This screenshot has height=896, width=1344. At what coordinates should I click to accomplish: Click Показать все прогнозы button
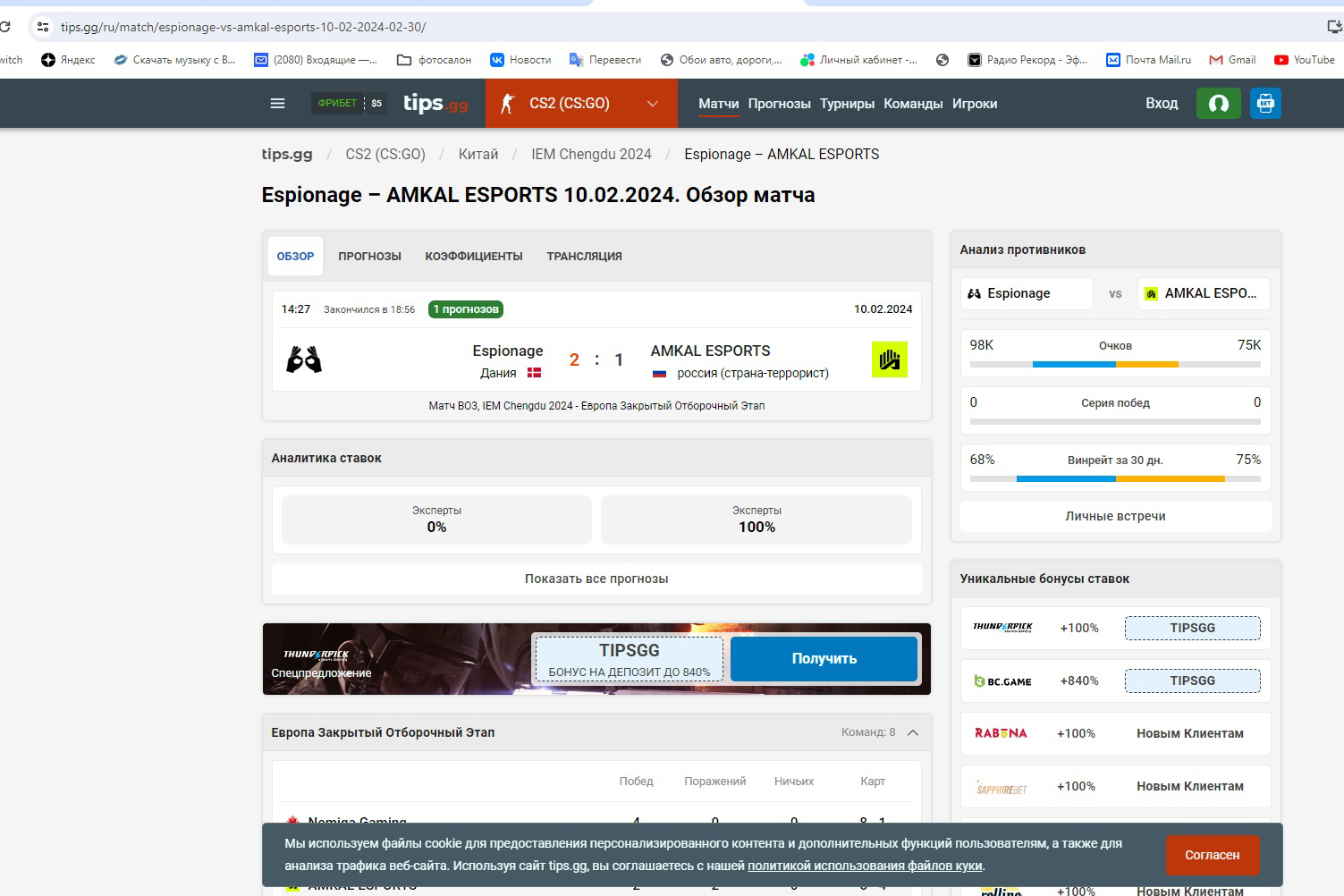coord(596,579)
